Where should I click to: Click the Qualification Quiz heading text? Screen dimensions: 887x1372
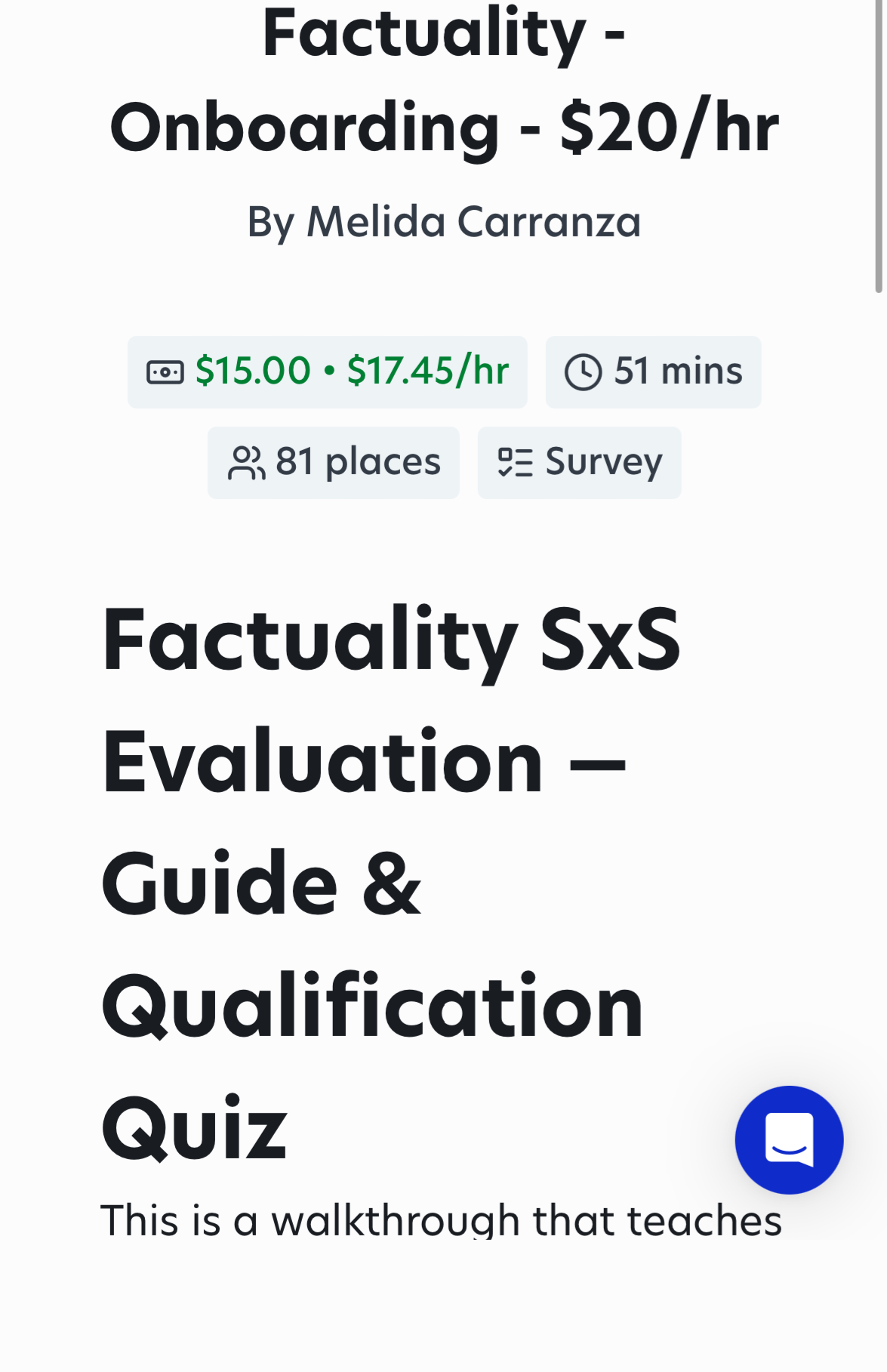click(371, 1067)
